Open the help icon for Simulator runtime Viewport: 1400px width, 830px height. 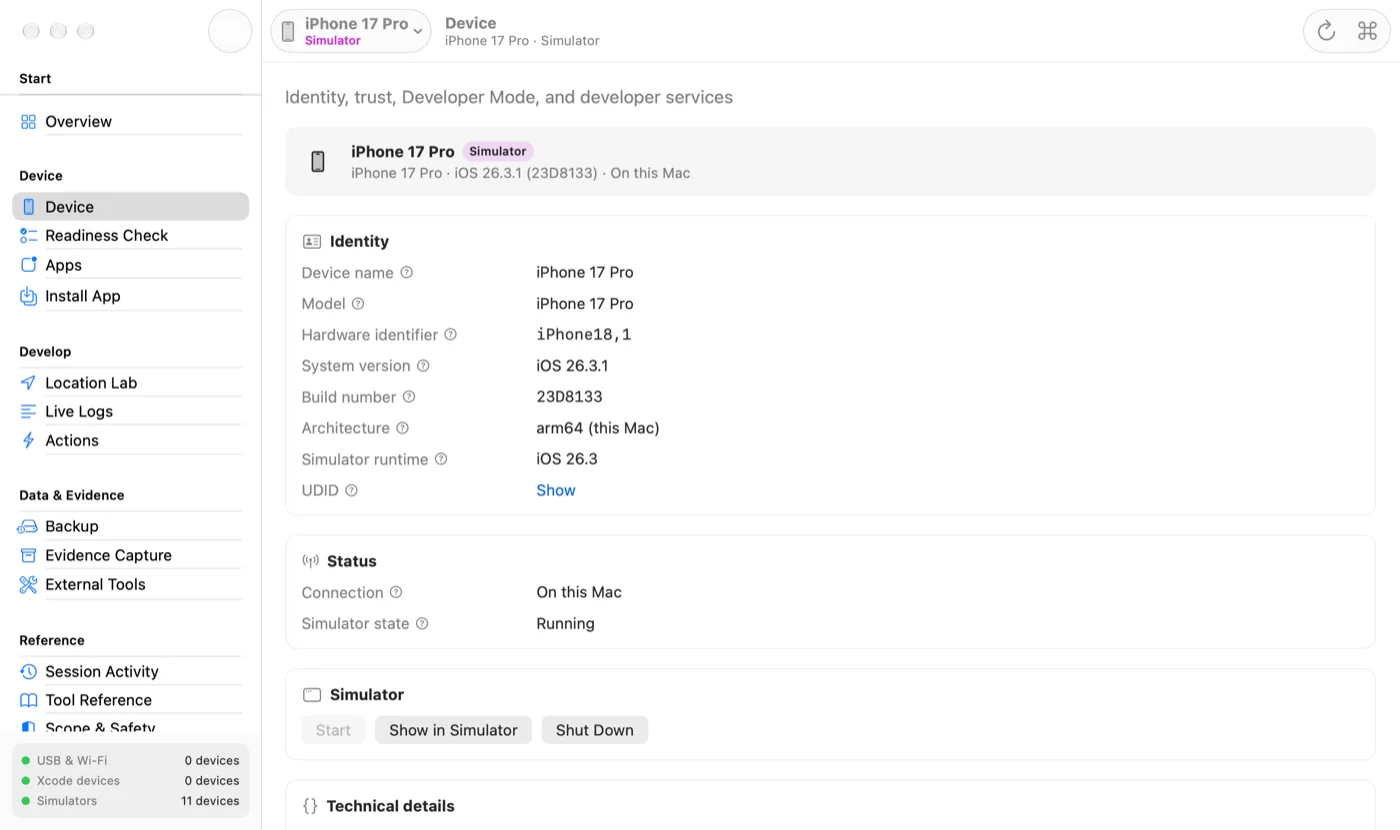tap(441, 459)
